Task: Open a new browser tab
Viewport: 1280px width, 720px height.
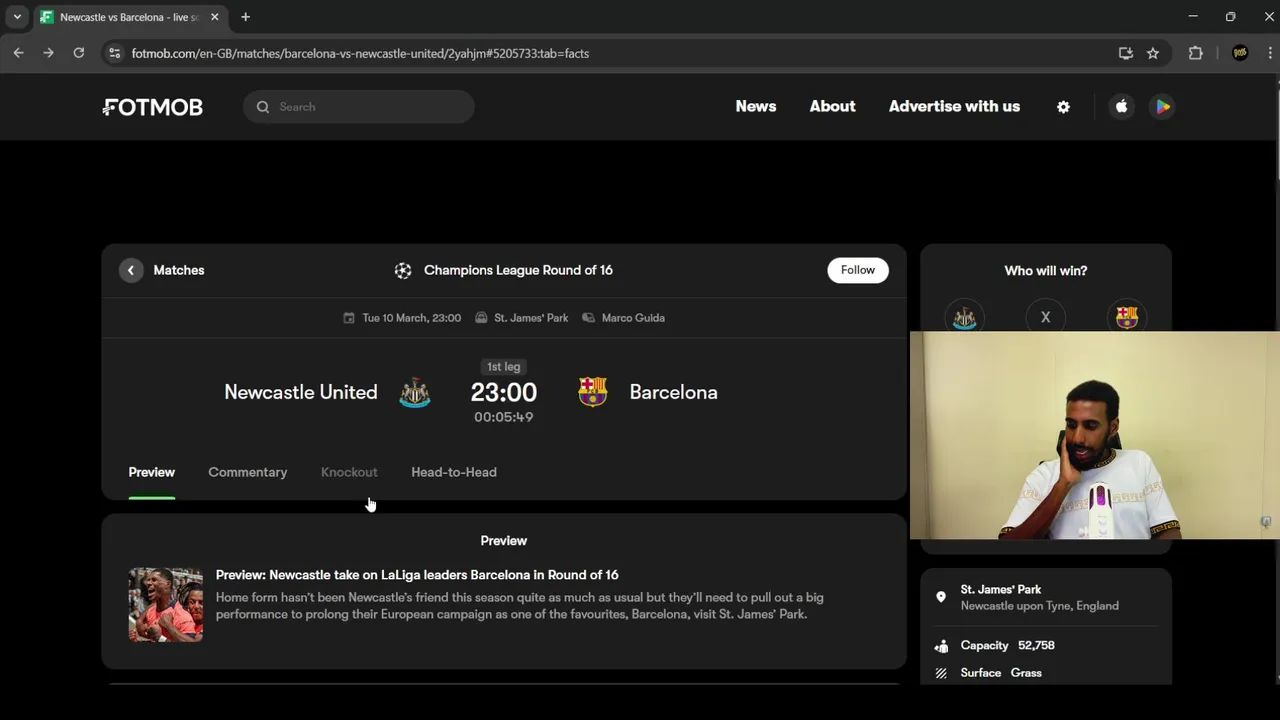Action: click(245, 17)
